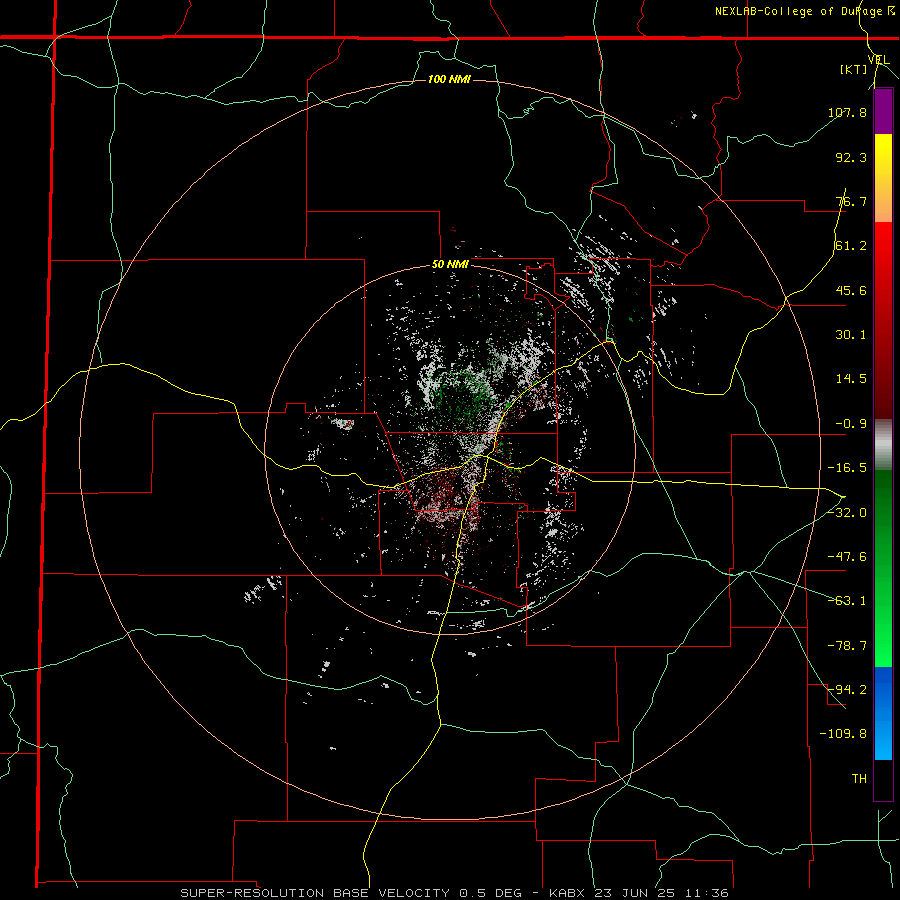Click the 45.6 velocity scale value
900x900 pixels.
point(851,290)
